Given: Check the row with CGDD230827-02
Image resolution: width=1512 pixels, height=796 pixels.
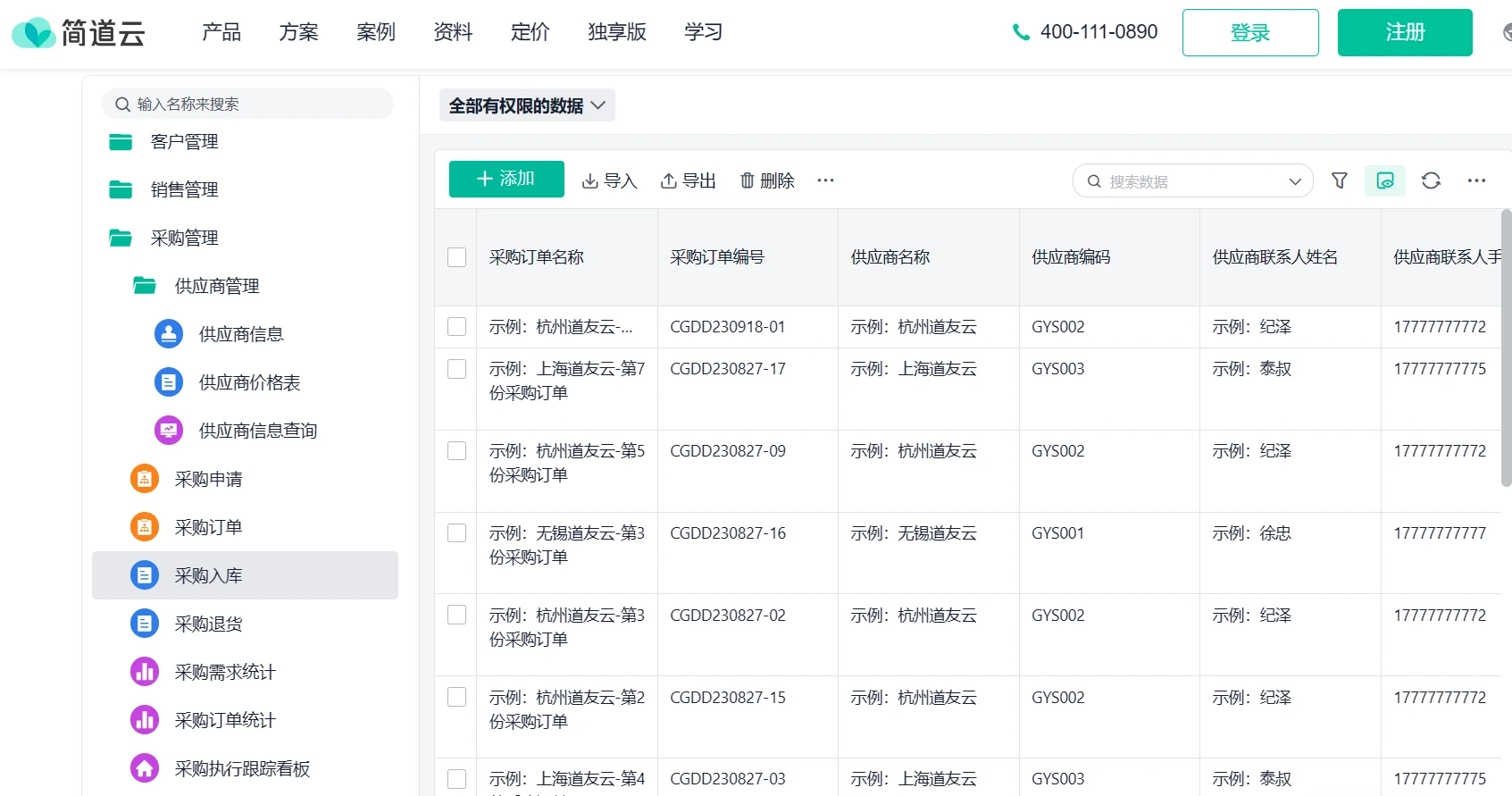Looking at the screenshot, I should (456, 616).
